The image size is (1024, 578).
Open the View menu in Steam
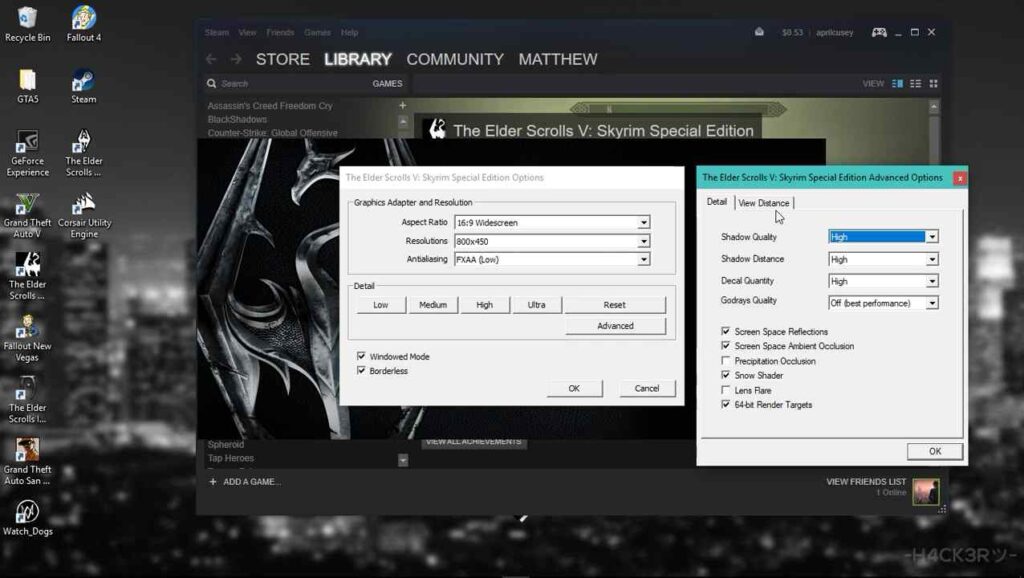247,32
